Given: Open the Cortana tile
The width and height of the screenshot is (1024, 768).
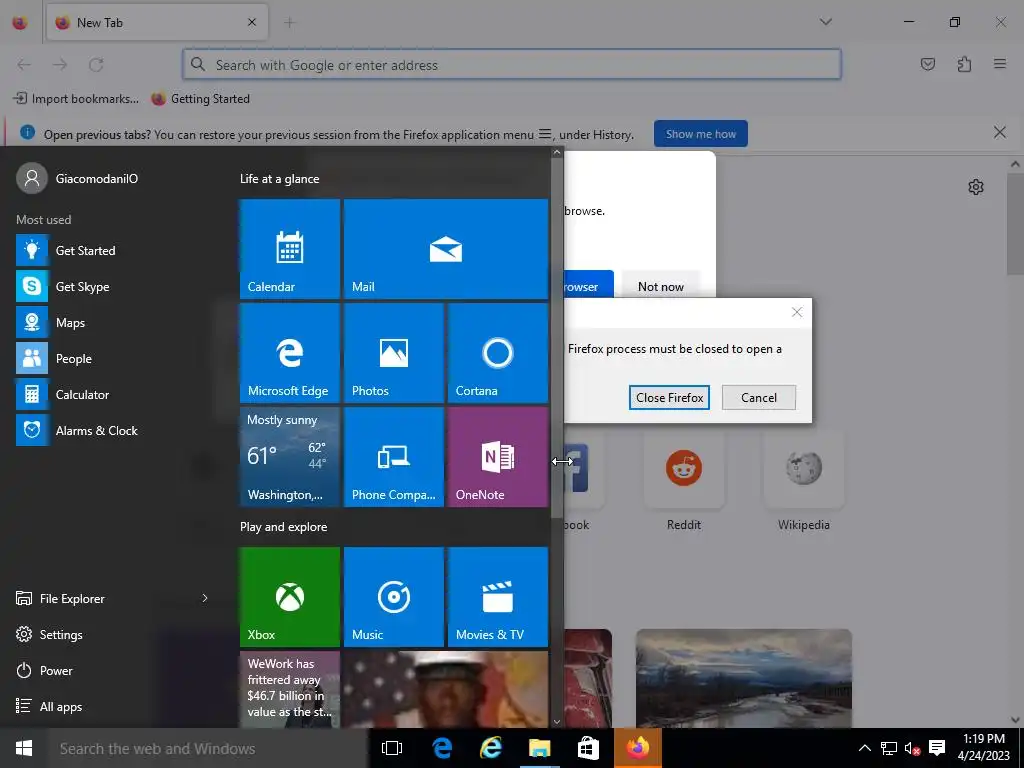Looking at the screenshot, I should 498,353.
